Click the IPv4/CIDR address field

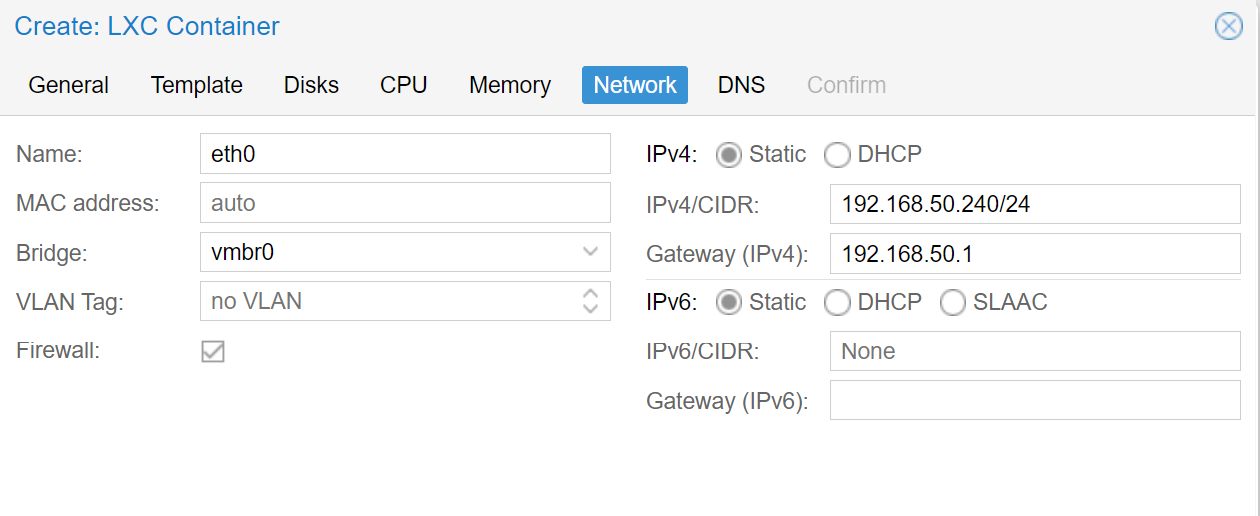pyautogui.click(x=1034, y=204)
